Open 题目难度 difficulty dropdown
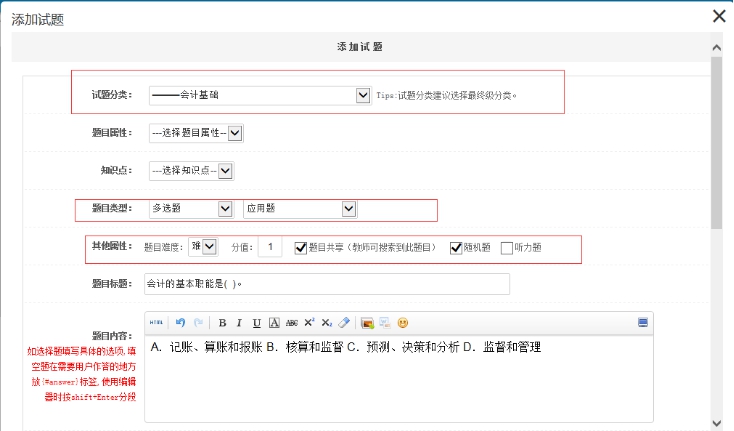 (203, 247)
